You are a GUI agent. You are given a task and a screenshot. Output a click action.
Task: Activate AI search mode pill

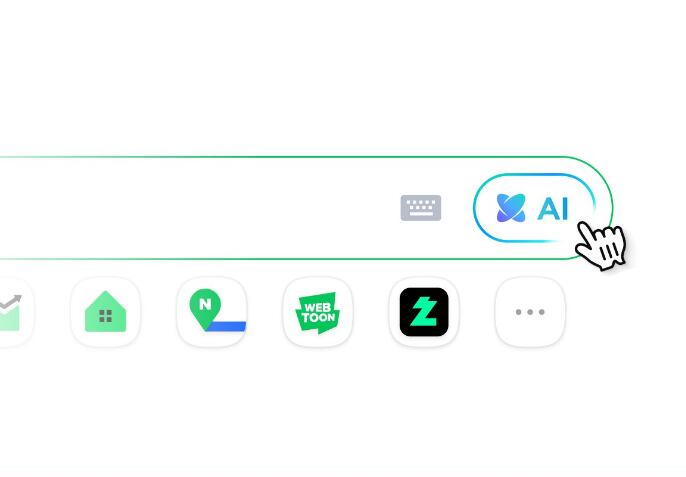pyautogui.click(x=534, y=208)
